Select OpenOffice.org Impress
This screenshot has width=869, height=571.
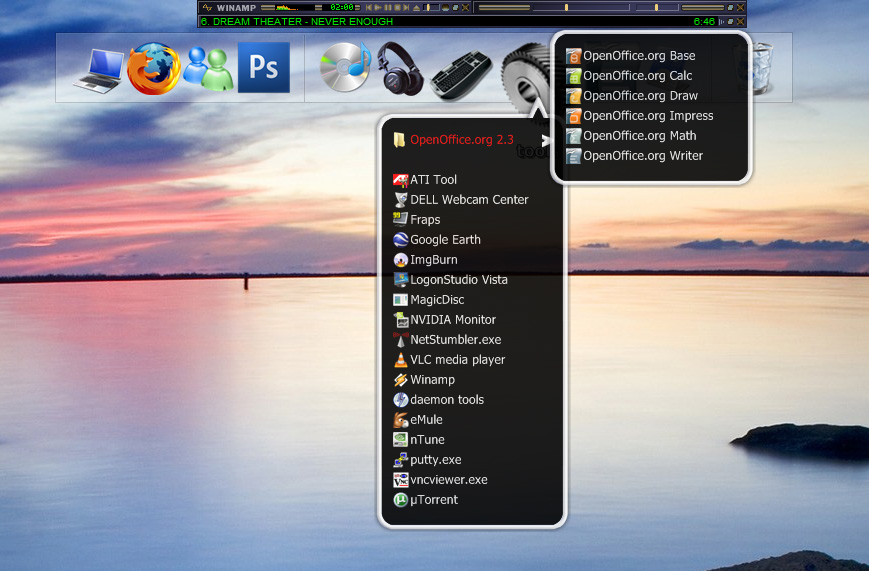647,116
